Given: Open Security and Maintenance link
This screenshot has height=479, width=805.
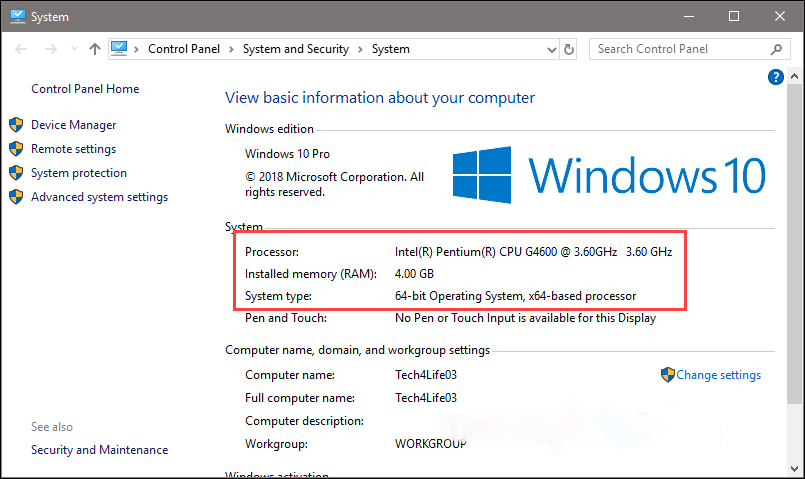Looking at the screenshot, I should pyautogui.click(x=99, y=450).
